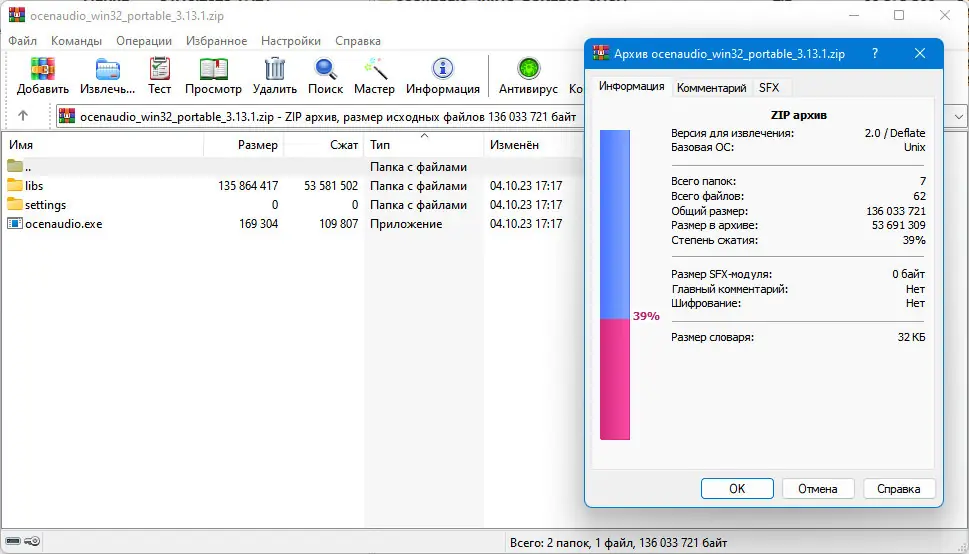Click the archive icon in dialog title bar
This screenshot has width=969, height=554.
pyautogui.click(x=601, y=54)
